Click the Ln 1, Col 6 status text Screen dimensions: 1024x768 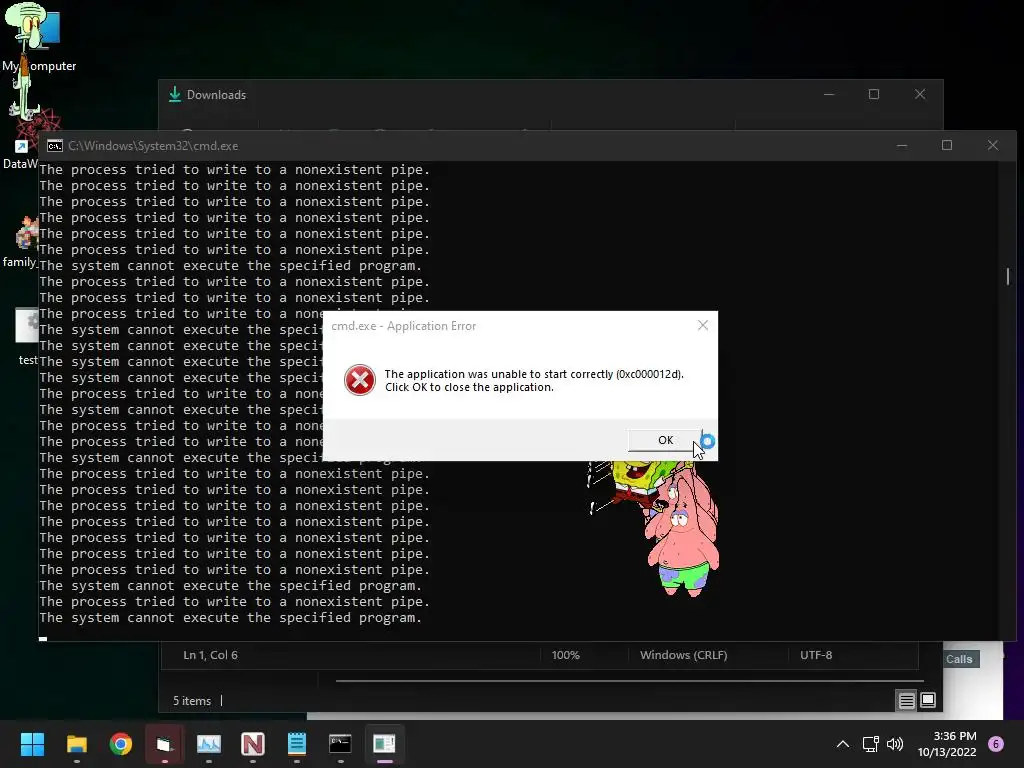point(210,655)
